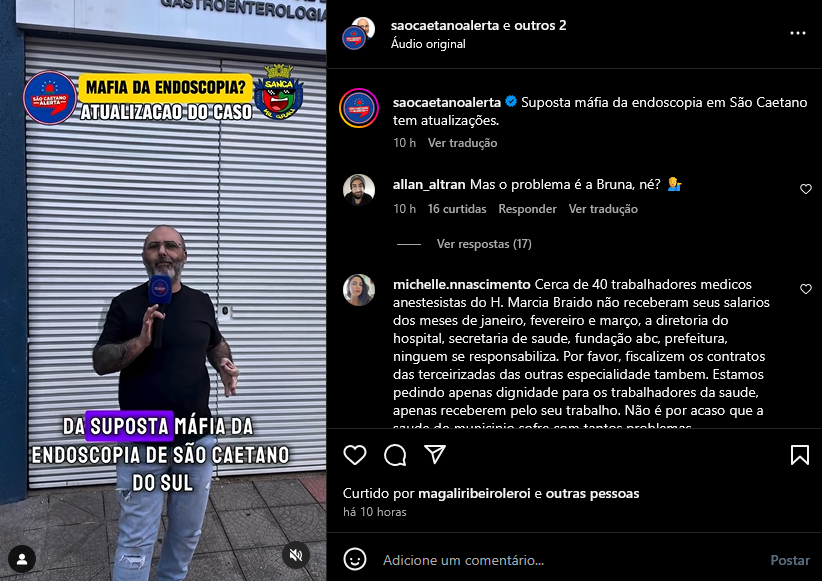The image size is (822, 581).
Task: Expand Ver respostas (17)
Action: pyautogui.click(x=484, y=244)
